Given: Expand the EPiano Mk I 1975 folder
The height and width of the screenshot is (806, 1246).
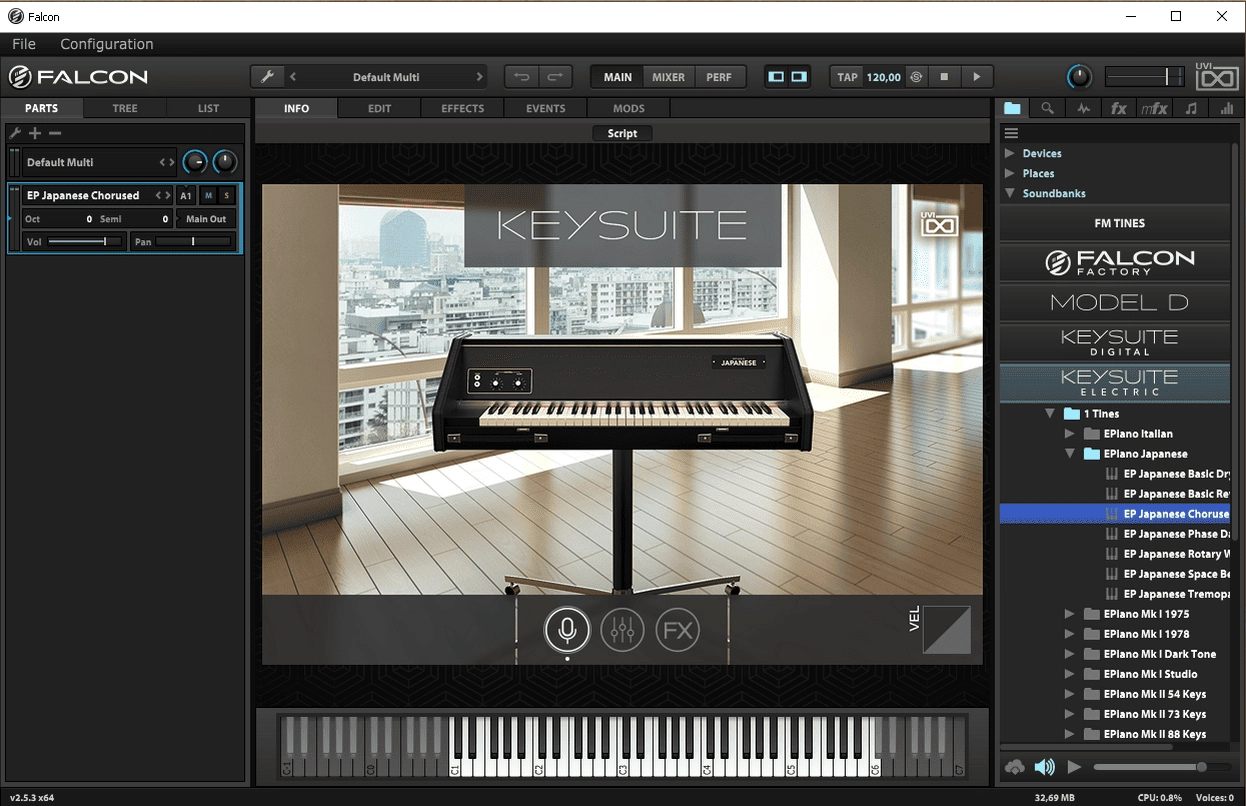Looking at the screenshot, I should tap(1070, 613).
